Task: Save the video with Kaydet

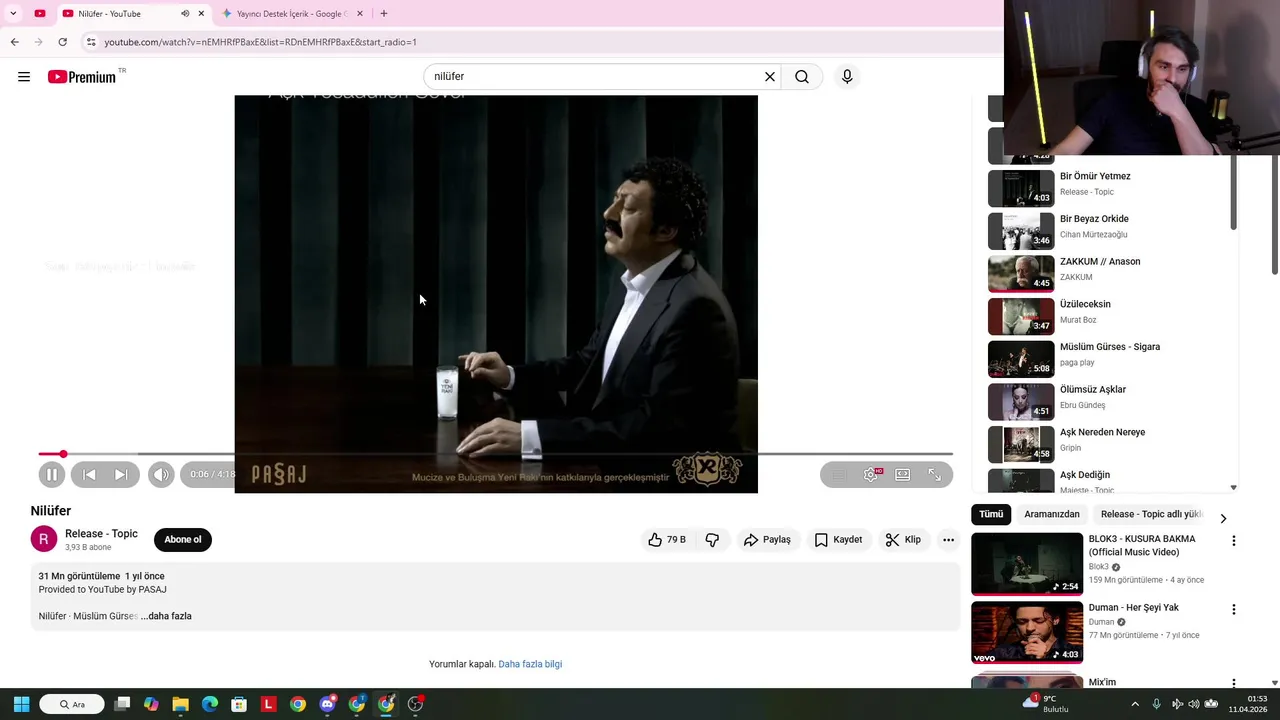Action: coord(838,540)
